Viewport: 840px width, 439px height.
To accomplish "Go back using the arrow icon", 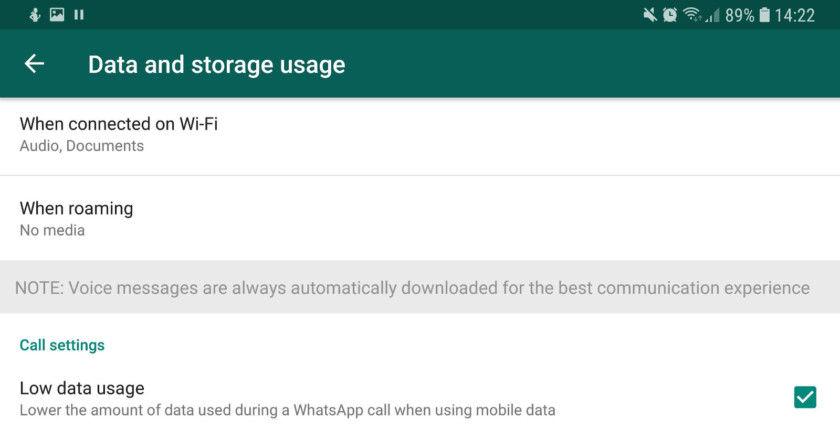I will 34,64.
